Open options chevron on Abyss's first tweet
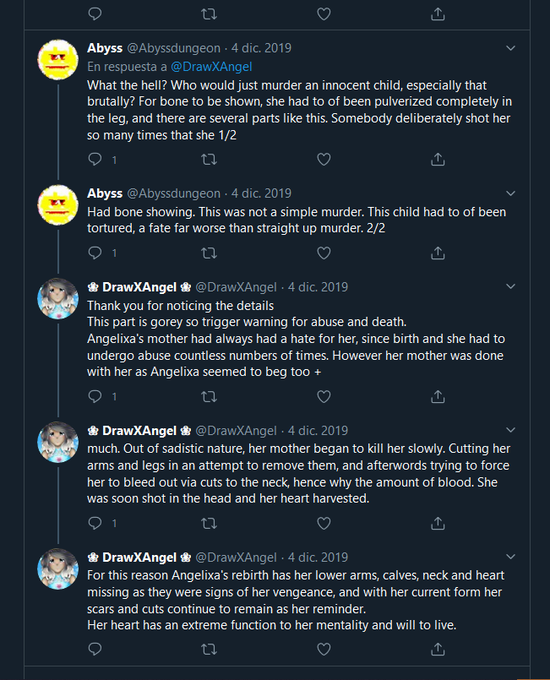 pos(511,48)
